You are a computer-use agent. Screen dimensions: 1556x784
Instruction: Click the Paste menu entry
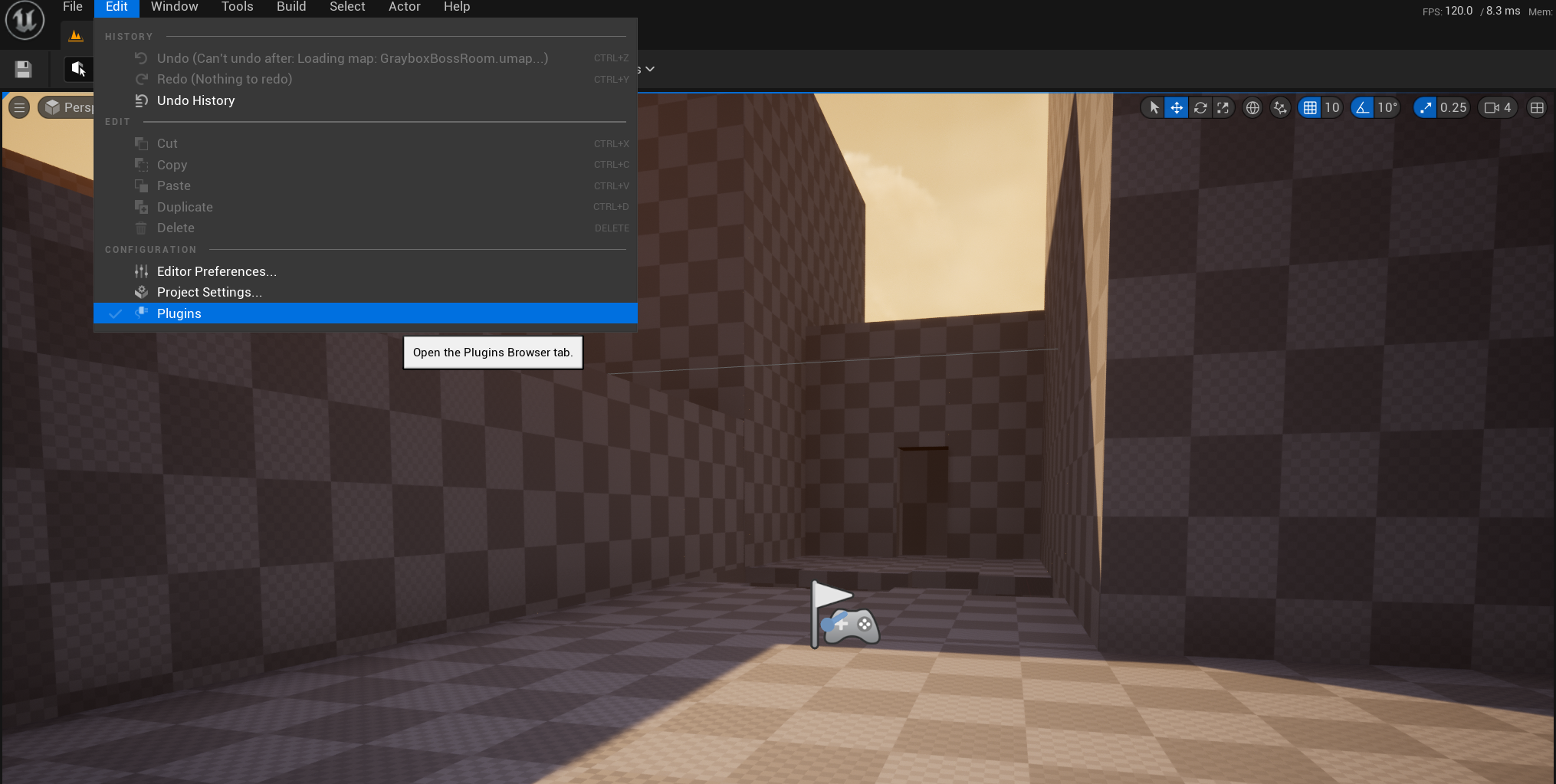pos(366,186)
